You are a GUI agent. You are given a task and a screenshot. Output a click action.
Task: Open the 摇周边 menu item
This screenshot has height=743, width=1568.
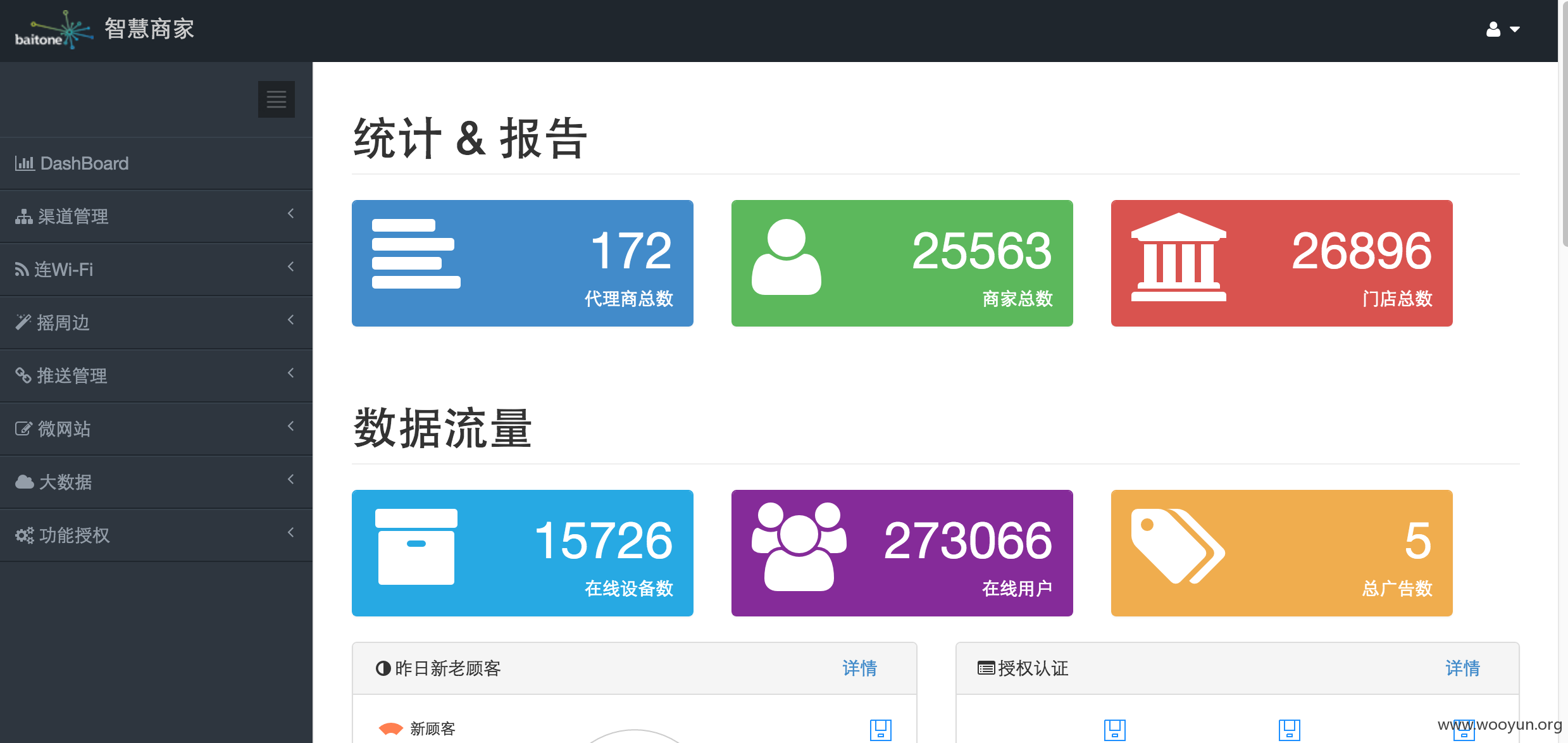[x=156, y=323]
